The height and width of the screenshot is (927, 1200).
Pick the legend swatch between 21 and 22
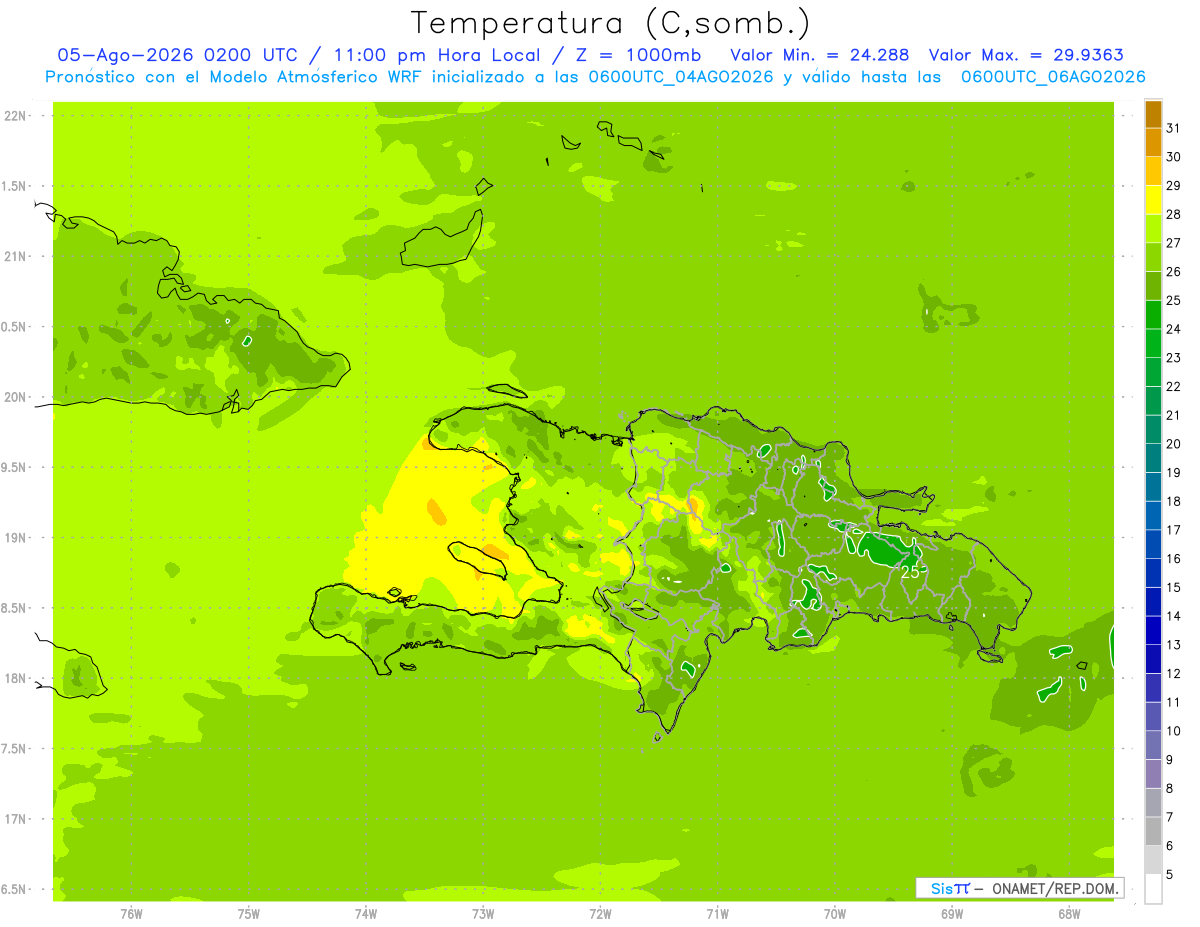(1153, 401)
